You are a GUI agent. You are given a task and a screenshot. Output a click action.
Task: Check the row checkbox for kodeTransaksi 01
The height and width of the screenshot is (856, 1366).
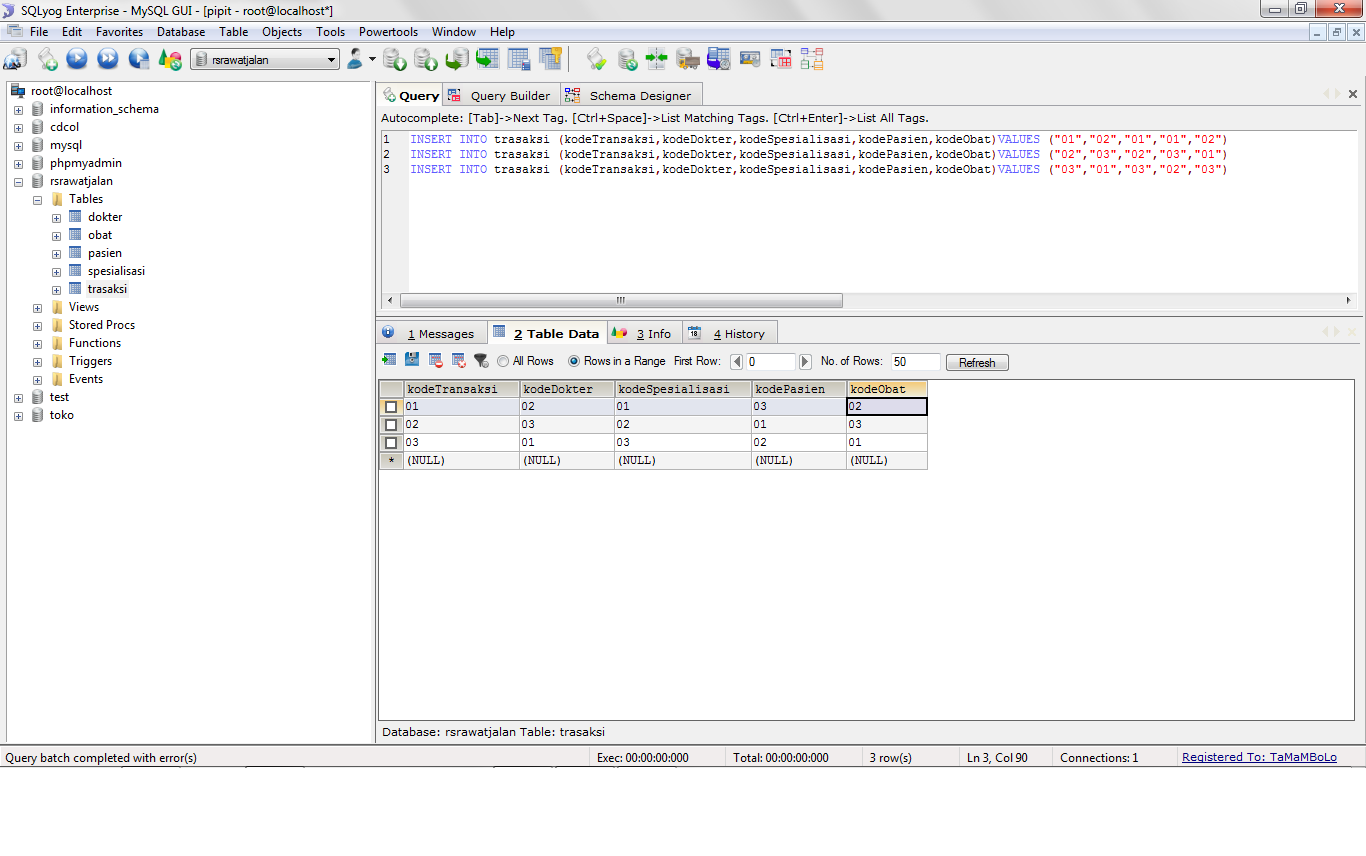391,407
